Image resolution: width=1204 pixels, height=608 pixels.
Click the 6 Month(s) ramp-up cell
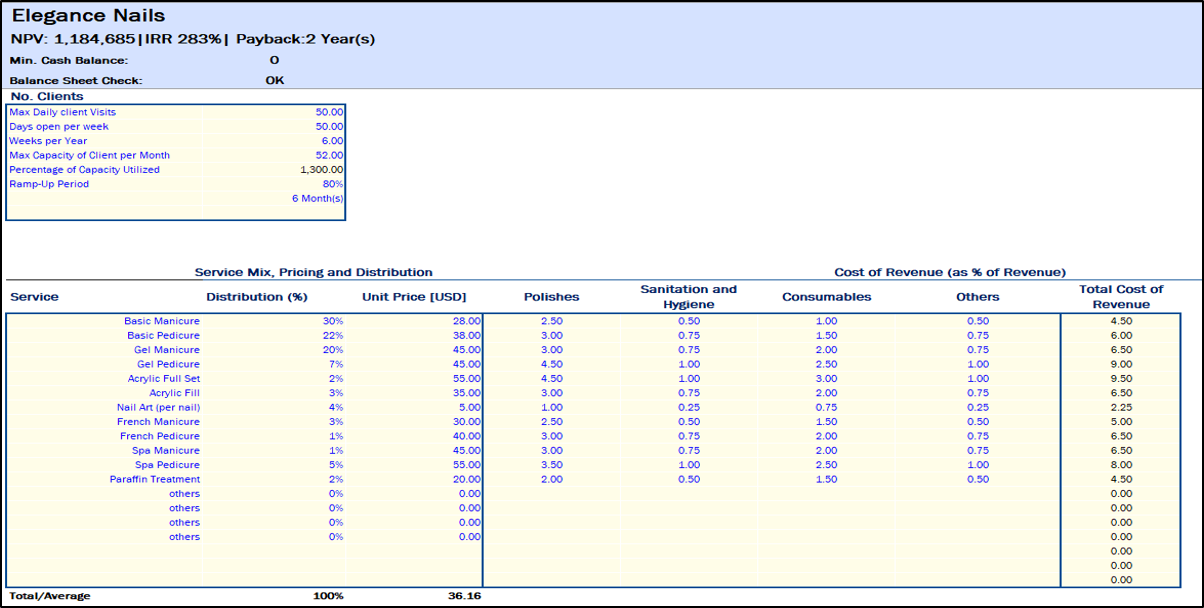(x=317, y=199)
